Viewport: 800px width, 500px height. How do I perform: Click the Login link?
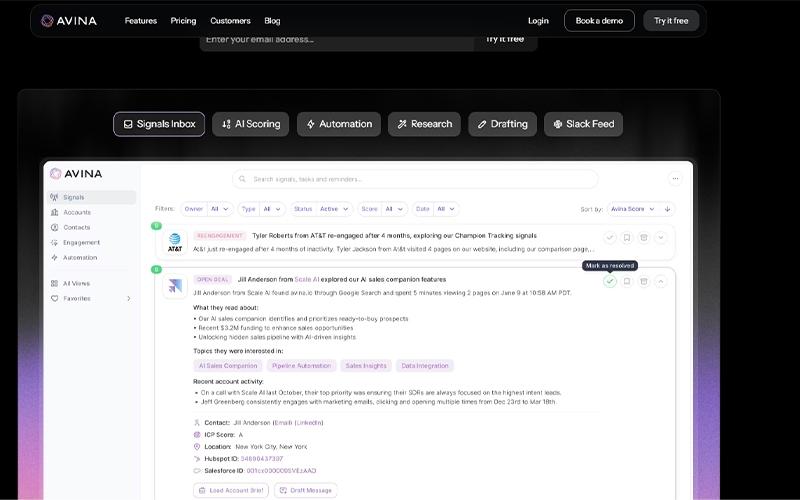538,21
